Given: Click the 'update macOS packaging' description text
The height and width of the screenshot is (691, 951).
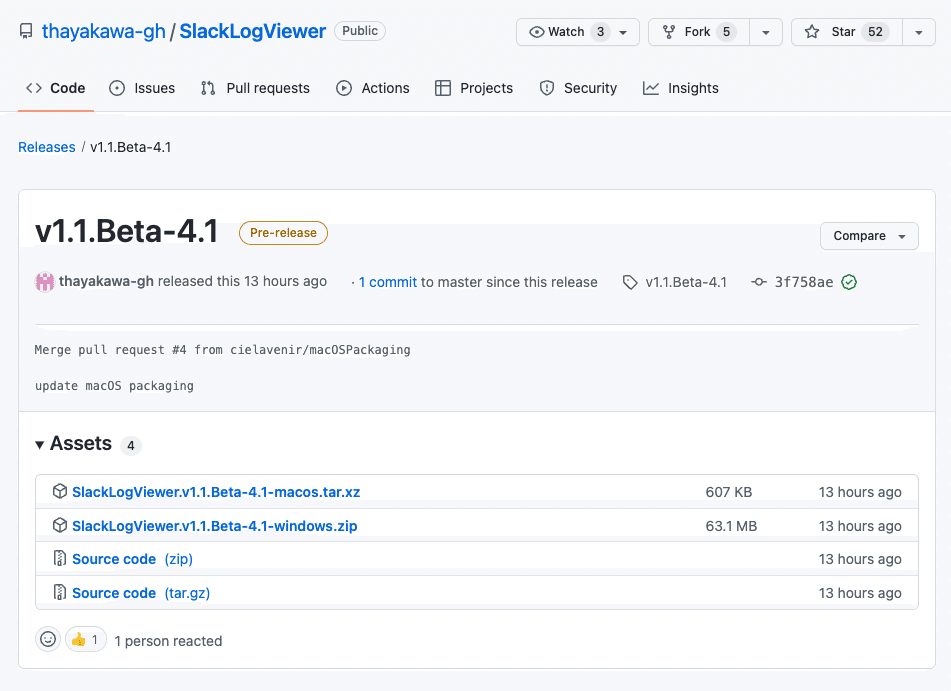Looking at the screenshot, I should 115,386.
